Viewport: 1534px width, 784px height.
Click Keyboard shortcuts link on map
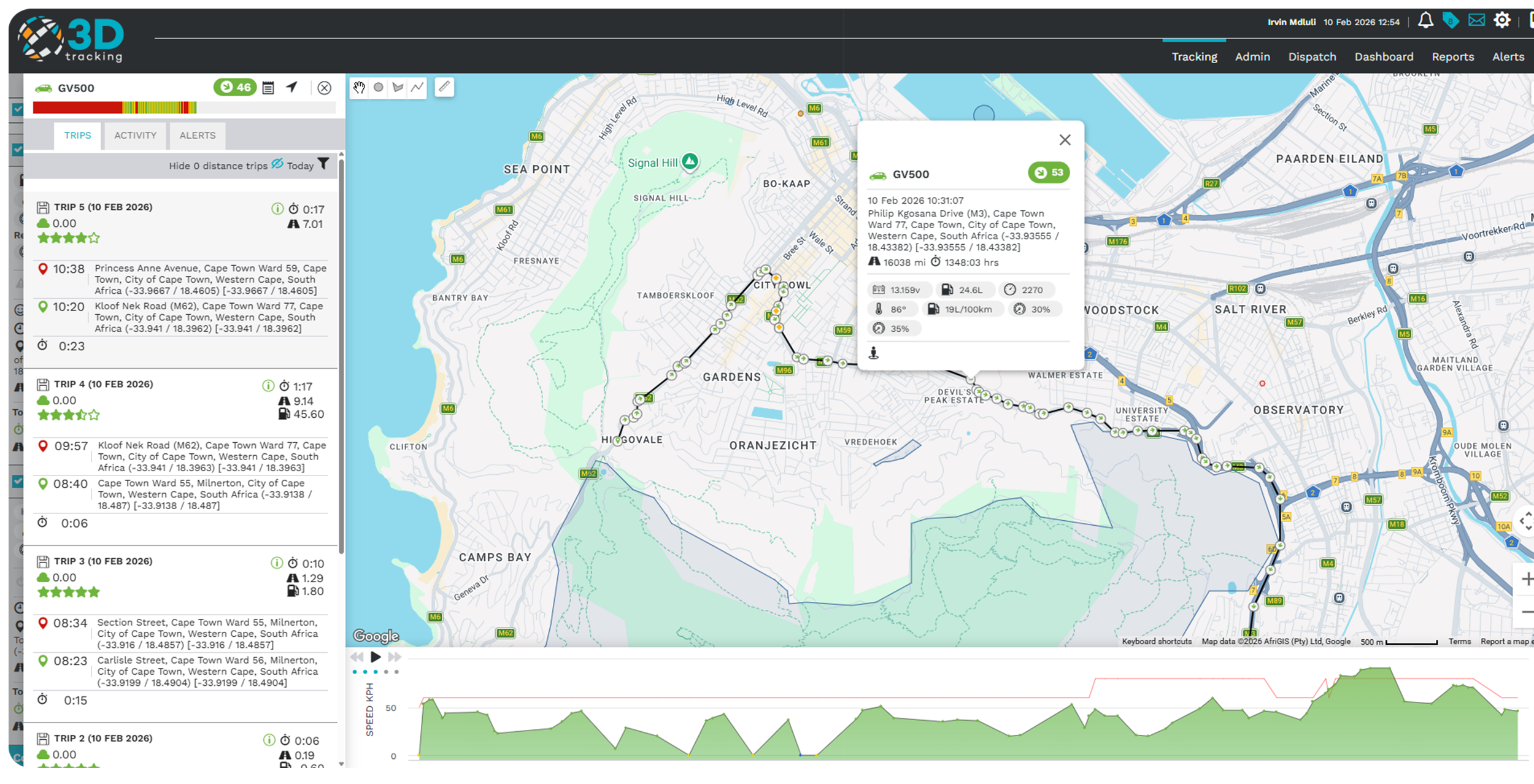click(1157, 641)
